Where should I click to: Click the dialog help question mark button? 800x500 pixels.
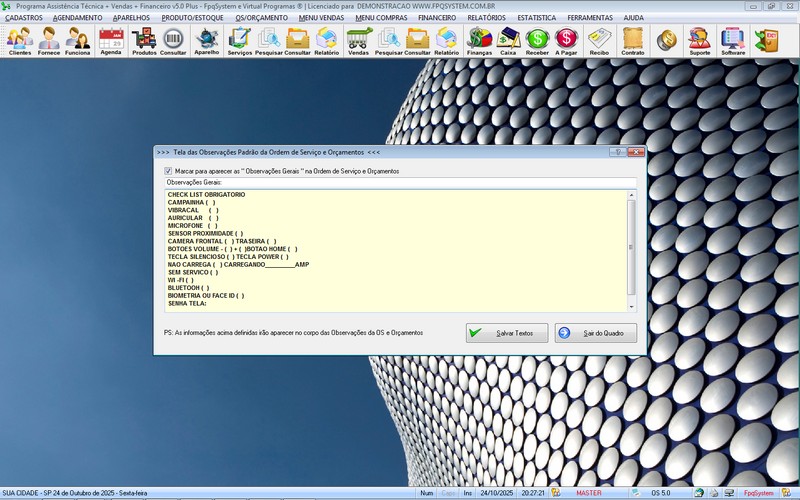coord(617,152)
